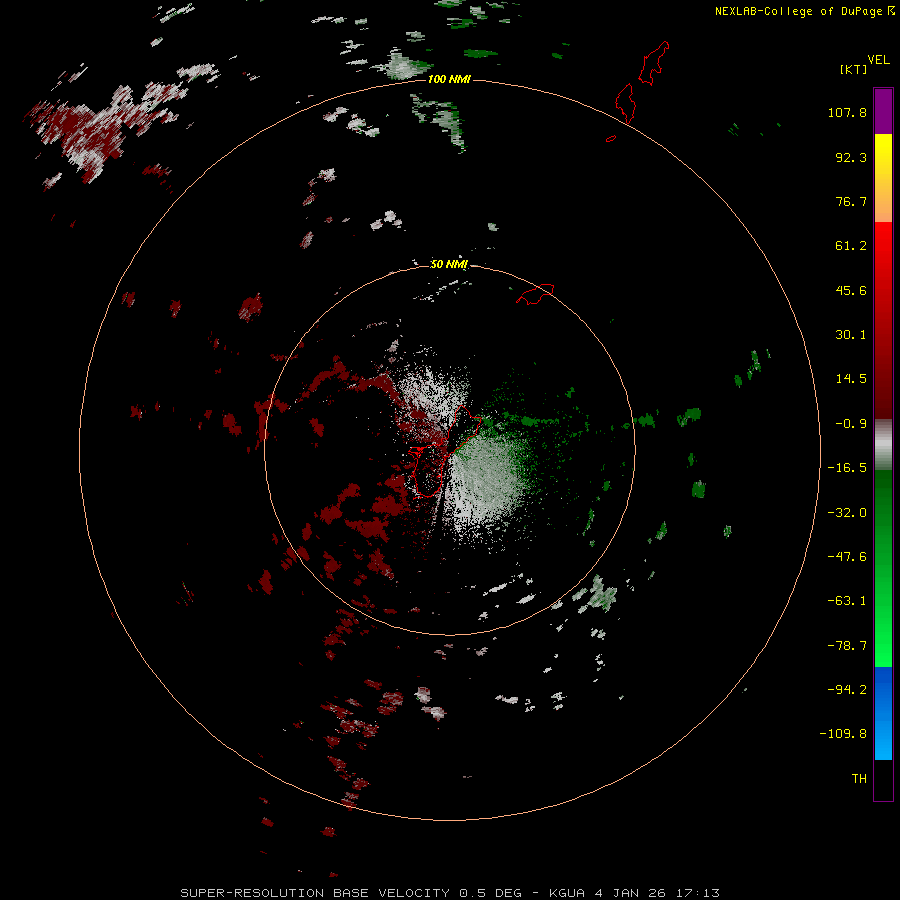Click the 76.7 velocity scale value
Screen dimensions: 900x900
click(x=851, y=201)
